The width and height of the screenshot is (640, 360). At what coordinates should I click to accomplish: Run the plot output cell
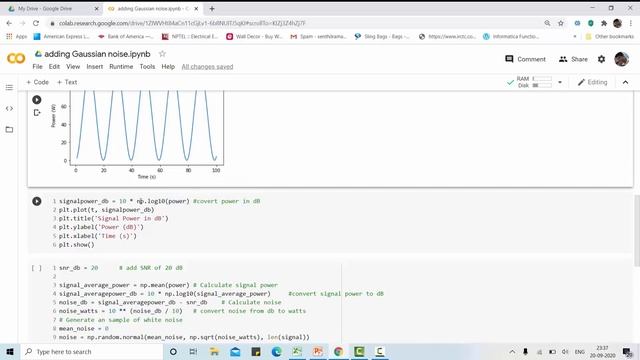click(37, 100)
